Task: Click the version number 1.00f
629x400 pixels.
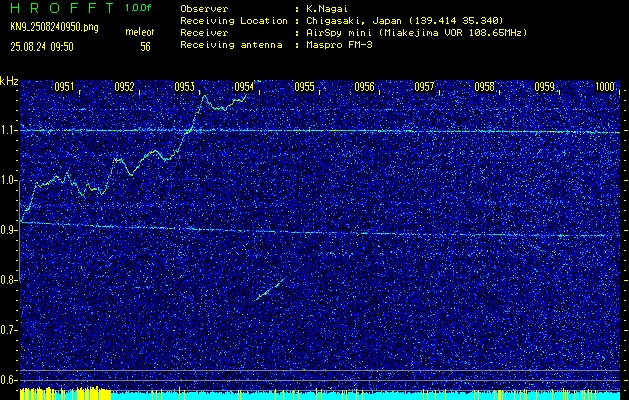Action: pos(138,8)
